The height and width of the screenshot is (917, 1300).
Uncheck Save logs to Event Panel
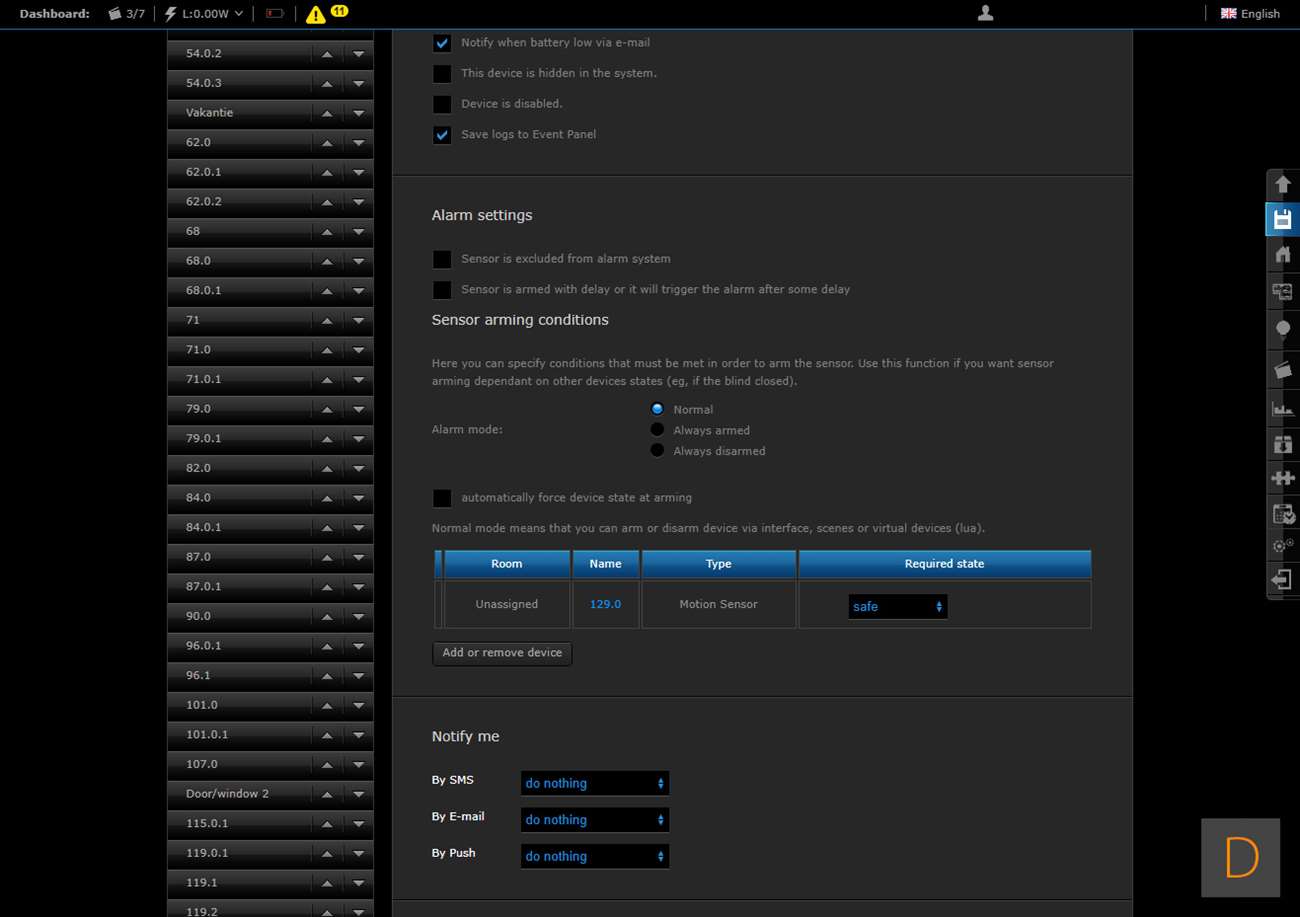(442, 135)
